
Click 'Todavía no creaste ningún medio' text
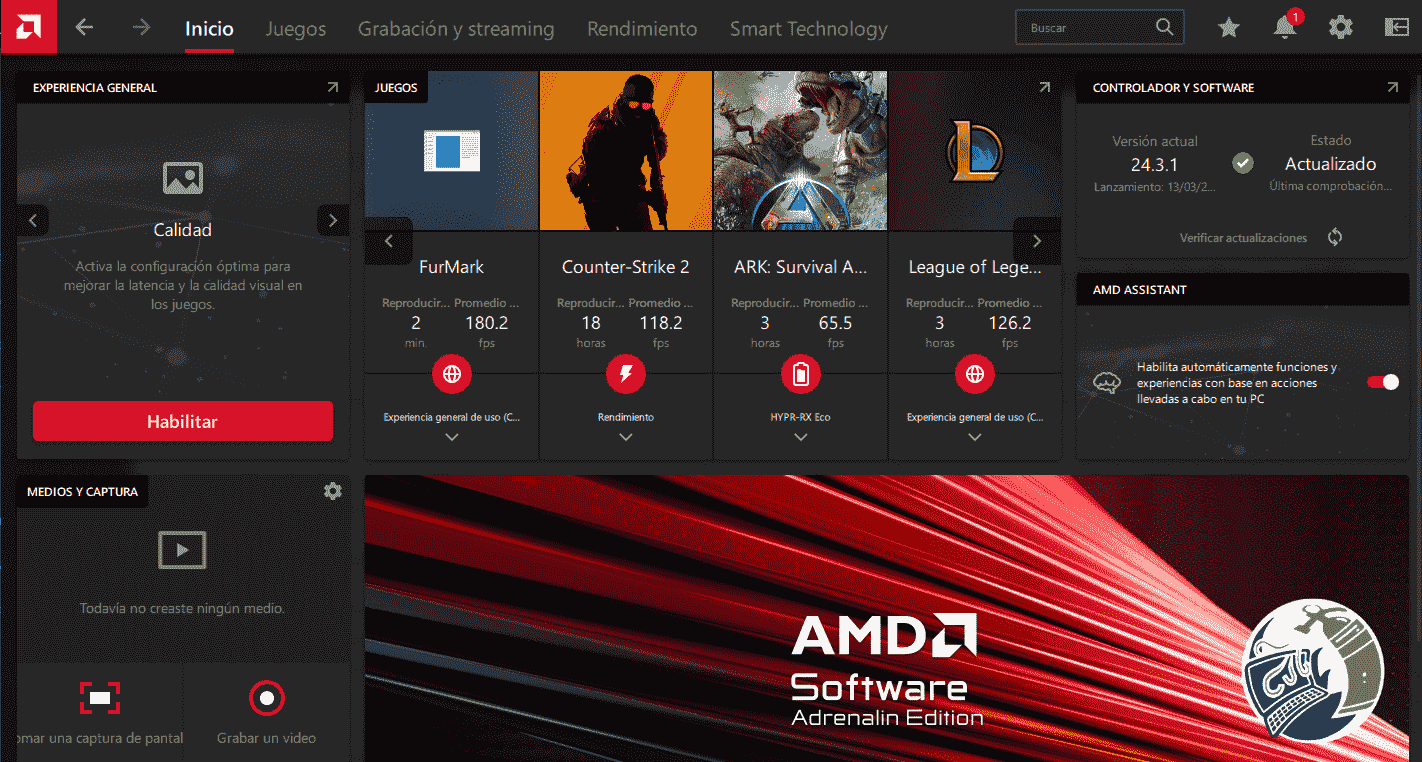click(182, 608)
